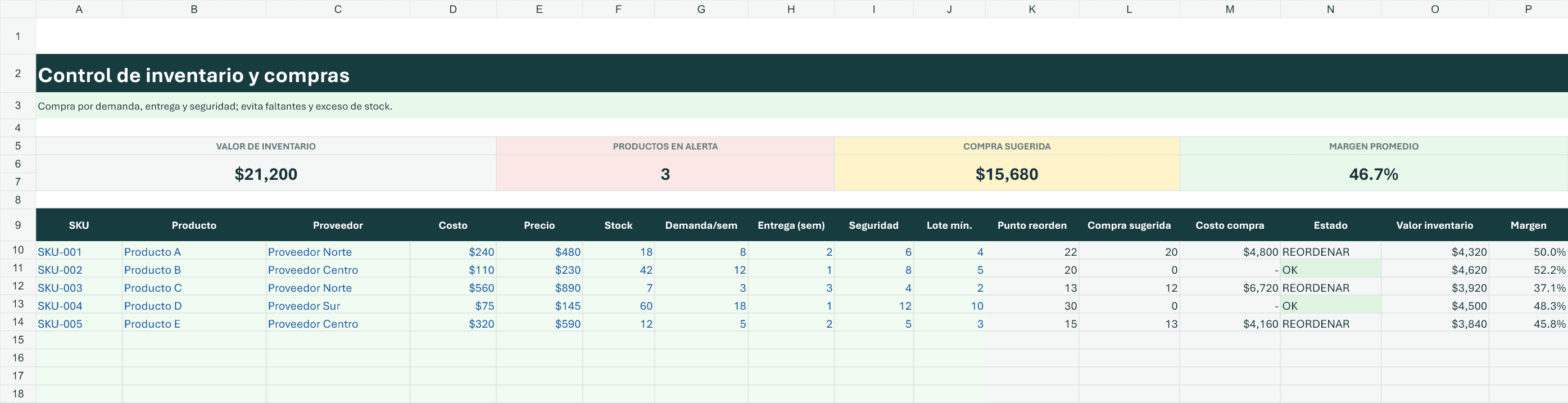Viewport: 1568px width, 403px height.
Task: Select the SKU-003 cell
Action: point(79,287)
